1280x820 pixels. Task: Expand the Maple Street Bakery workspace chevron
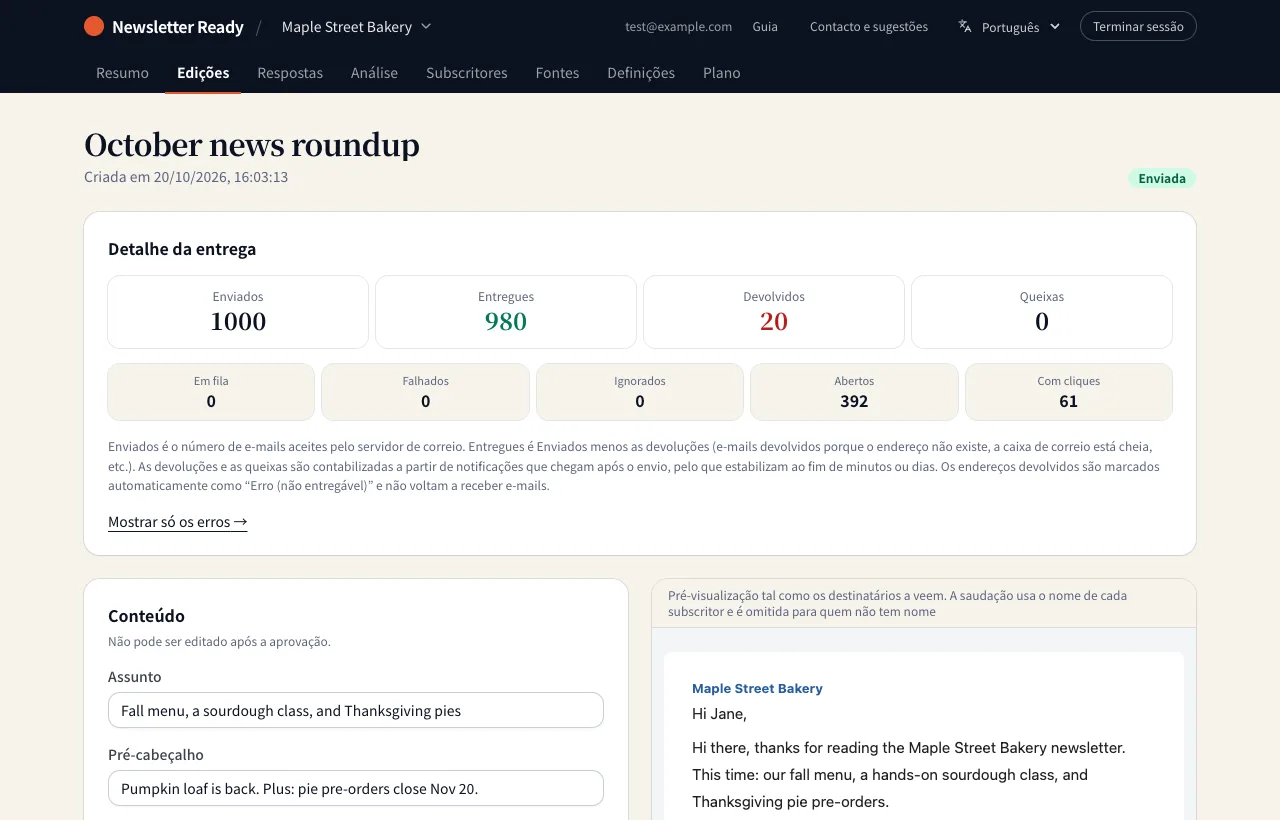pyautogui.click(x=426, y=27)
